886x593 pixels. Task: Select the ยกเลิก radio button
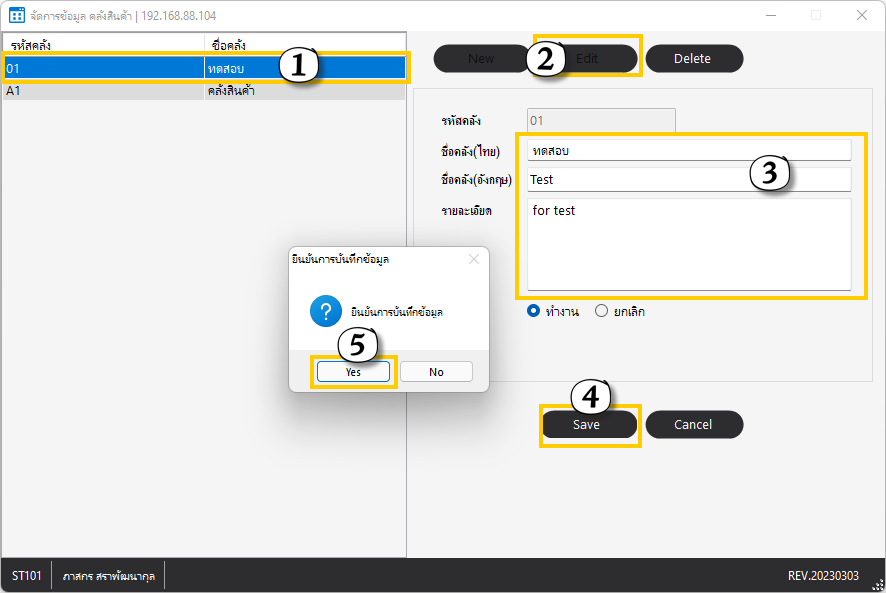tap(601, 311)
